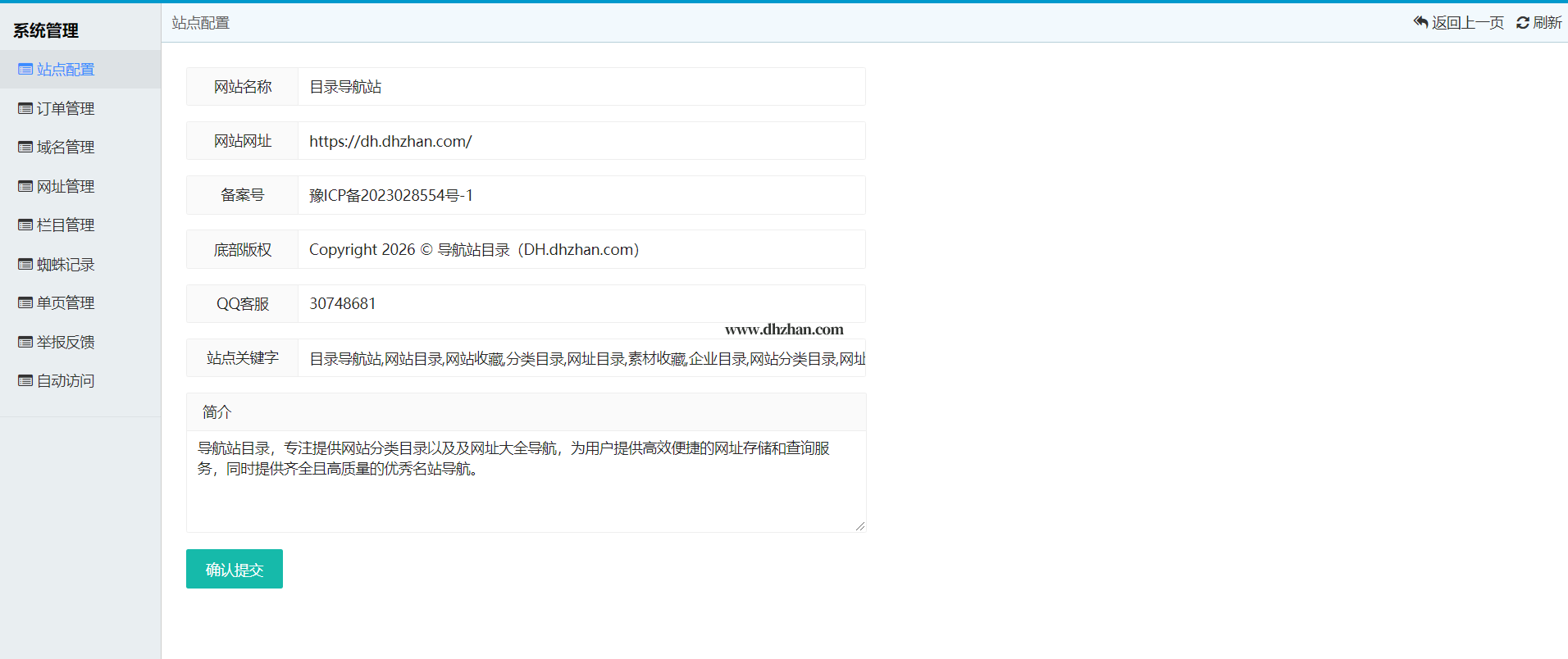This screenshot has width=1568, height=659.
Task: Grab the textarea resize handle corner
Action: pos(859,526)
